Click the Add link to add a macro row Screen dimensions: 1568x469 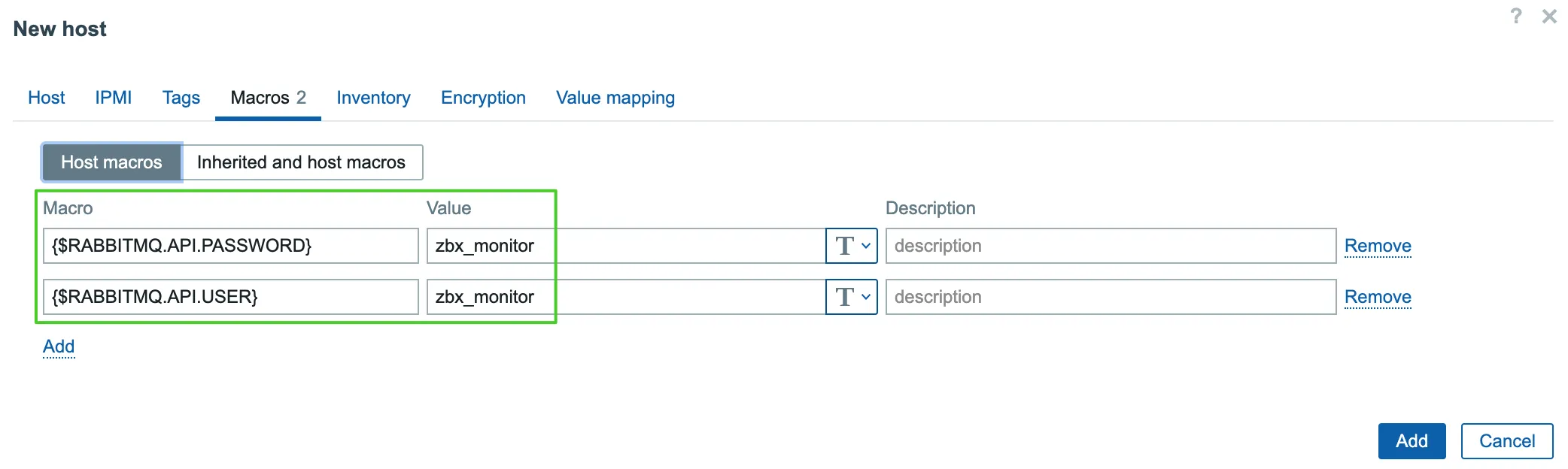pyautogui.click(x=59, y=346)
